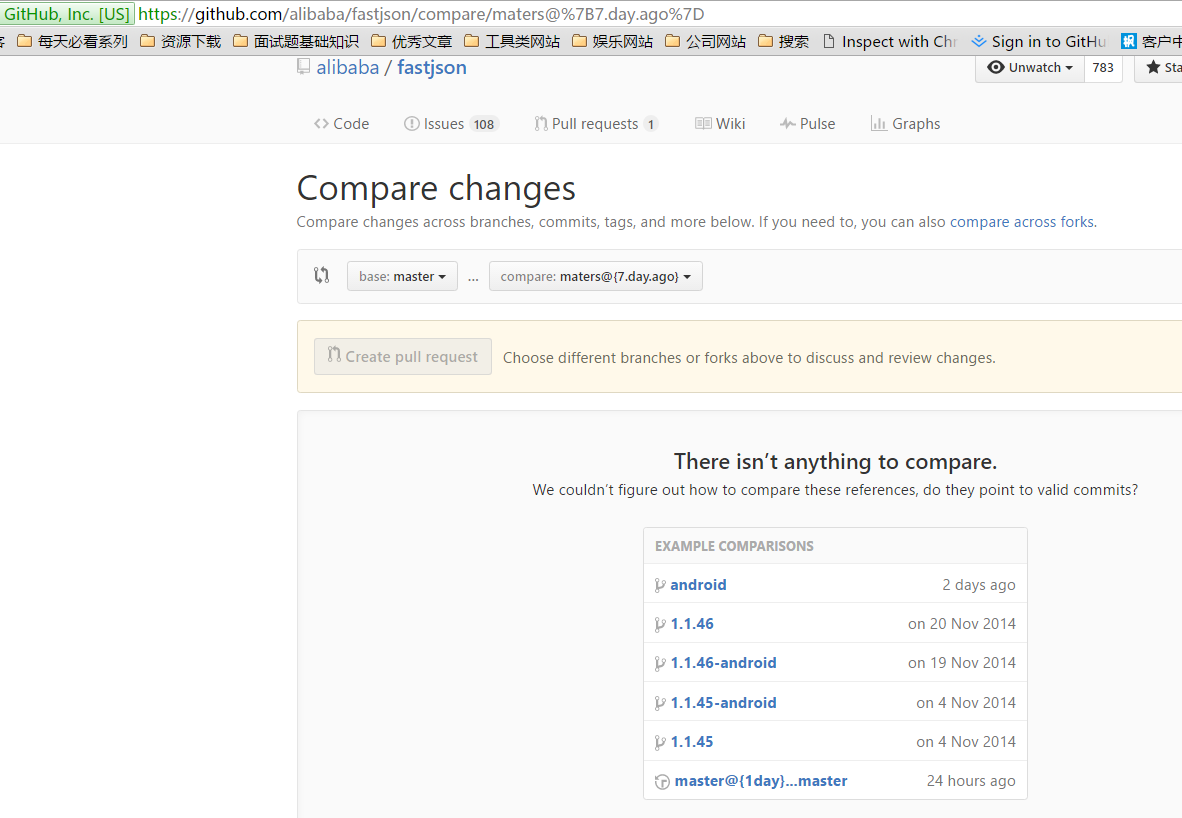Open the android example comparison

[x=698, y=584]
